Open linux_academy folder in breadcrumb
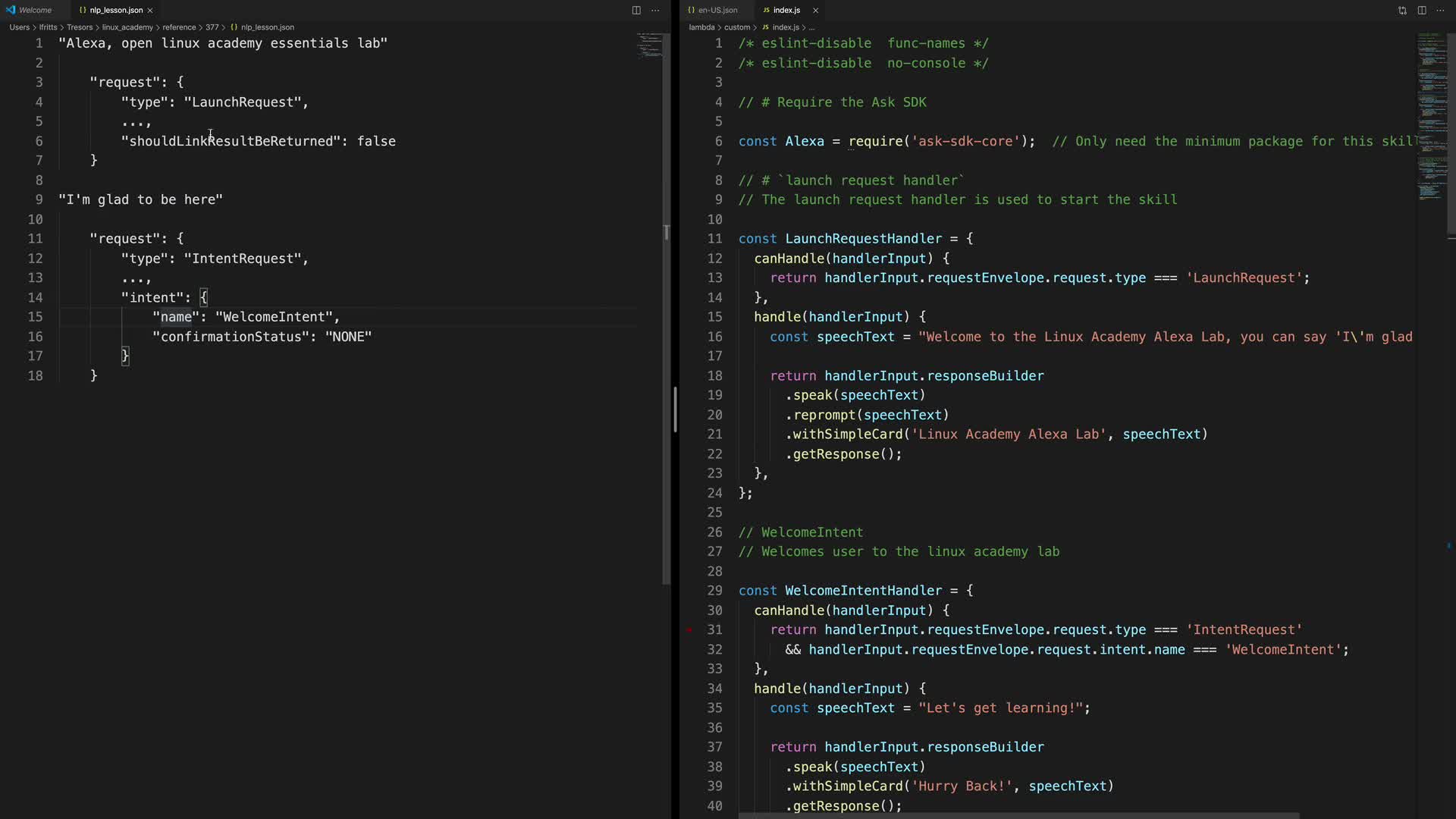 click(127, 27)
